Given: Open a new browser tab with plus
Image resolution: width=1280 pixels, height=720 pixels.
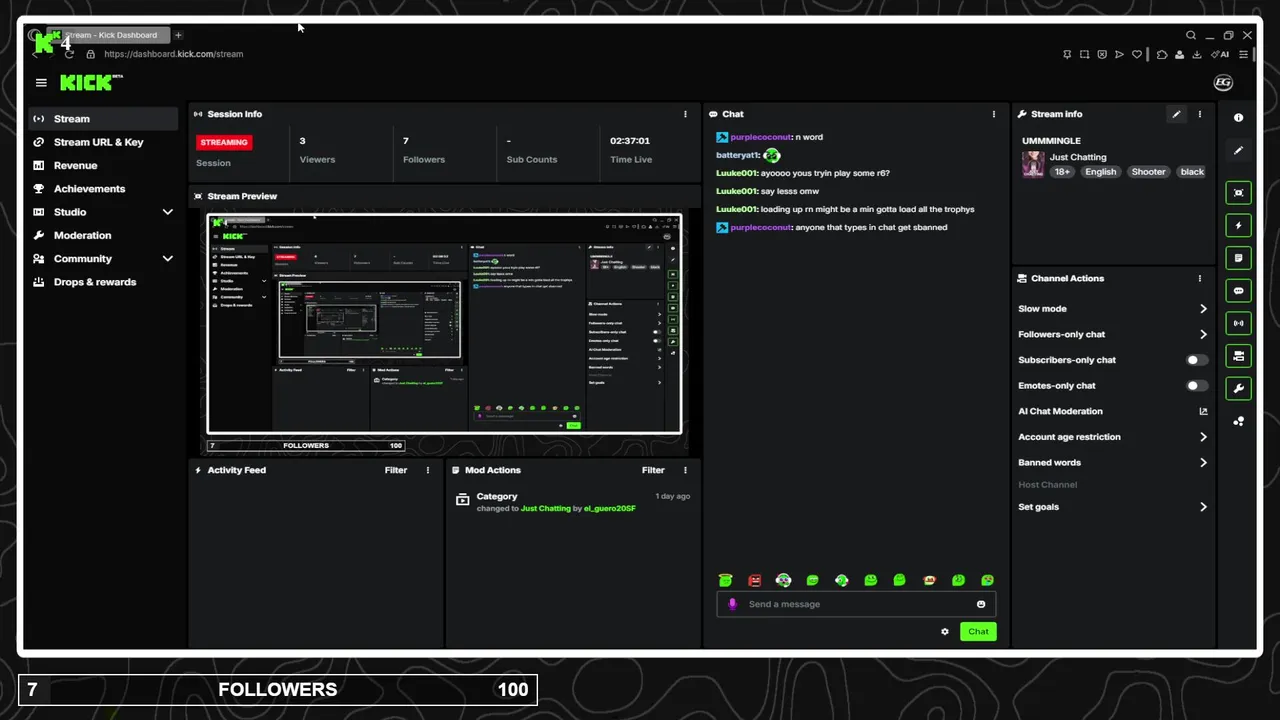Looking at the screenshot, I should tap(178, 35).
